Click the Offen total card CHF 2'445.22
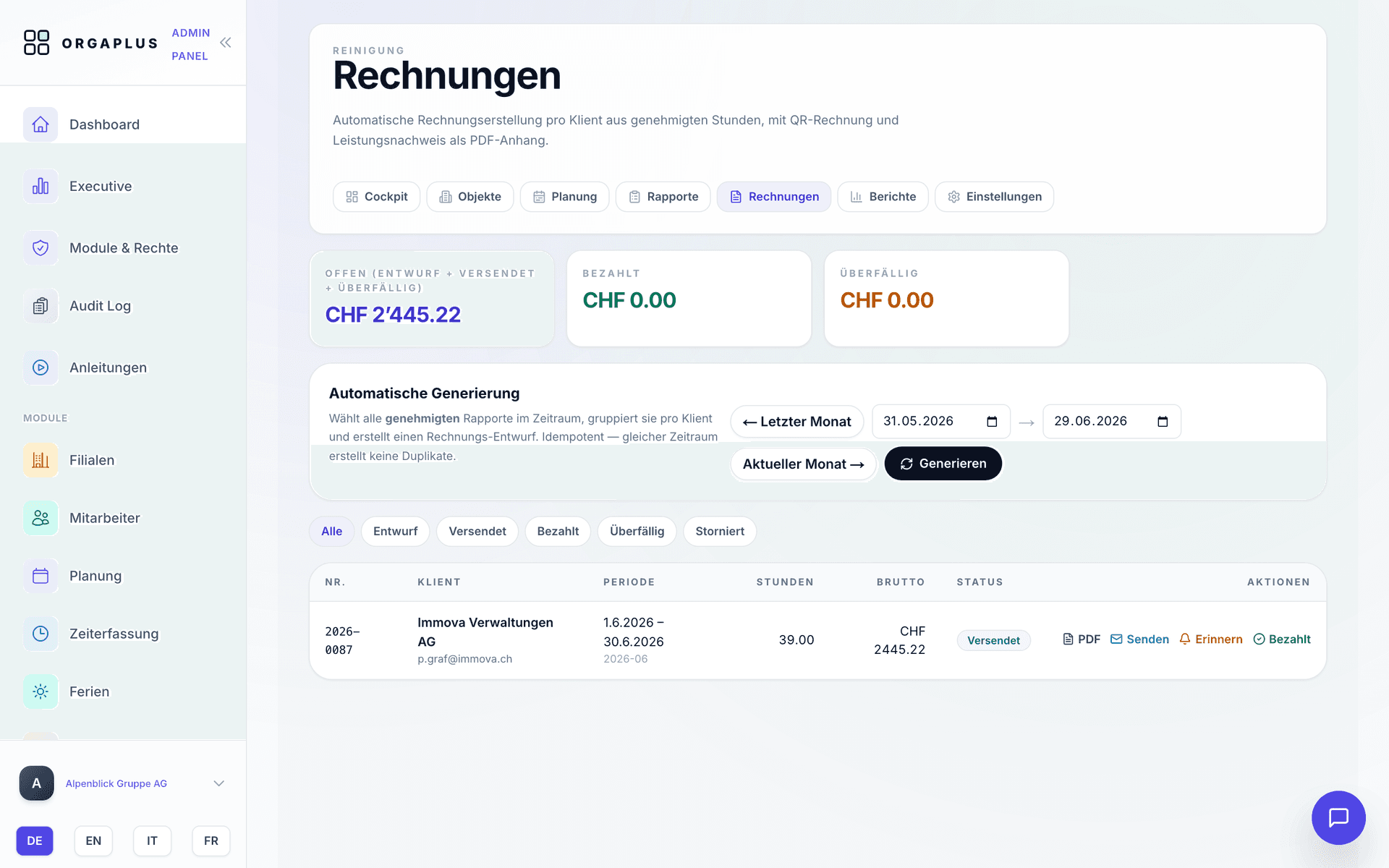The height and width of the screenshot is (868, 1389). [x=432, y=299]
